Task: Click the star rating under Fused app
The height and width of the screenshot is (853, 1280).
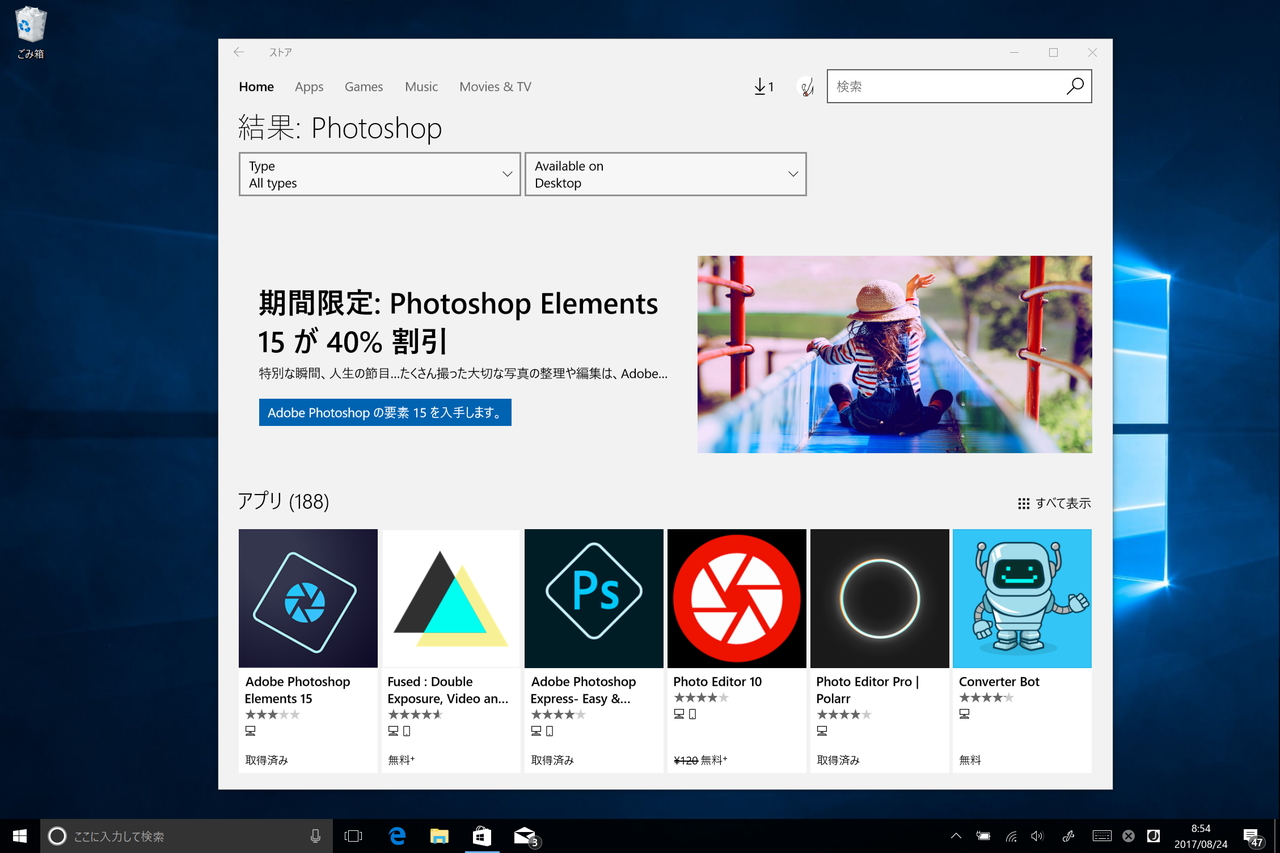Action: 415,715
